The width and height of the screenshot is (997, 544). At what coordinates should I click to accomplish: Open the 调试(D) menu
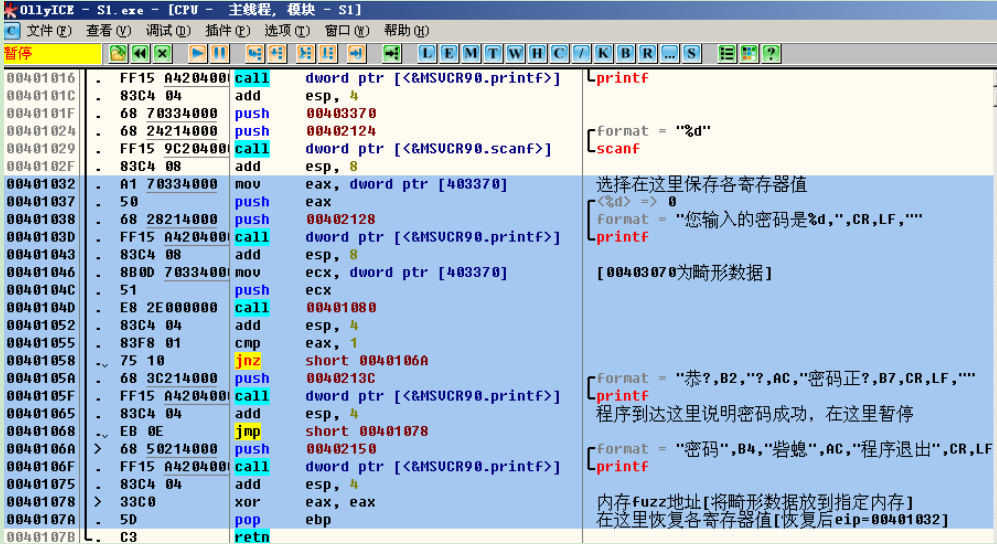(168, 31)
